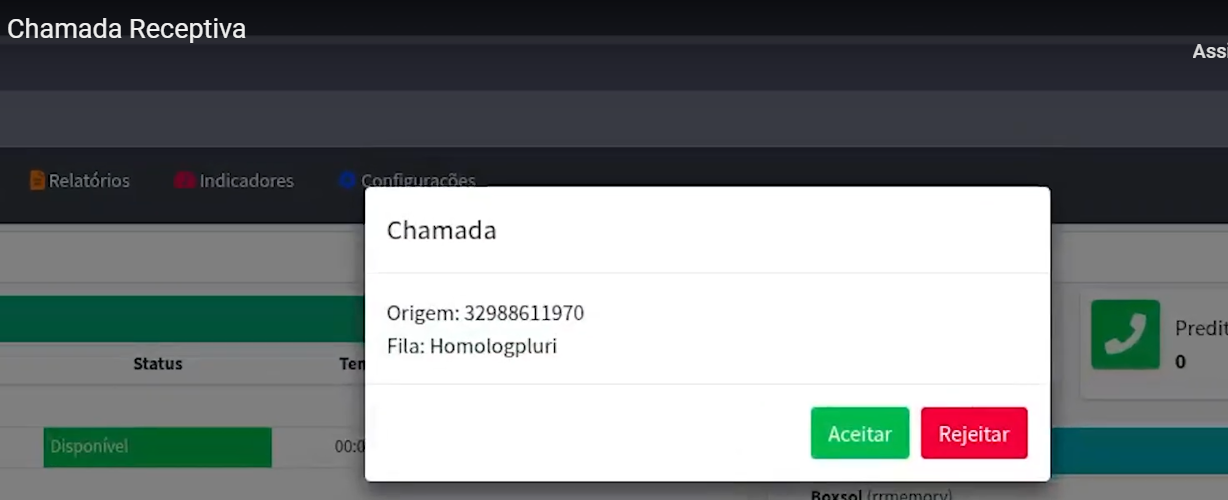Click the teal panel header bar
The height and width of the screenshot is (500, 1228).
click(1138, 452)
